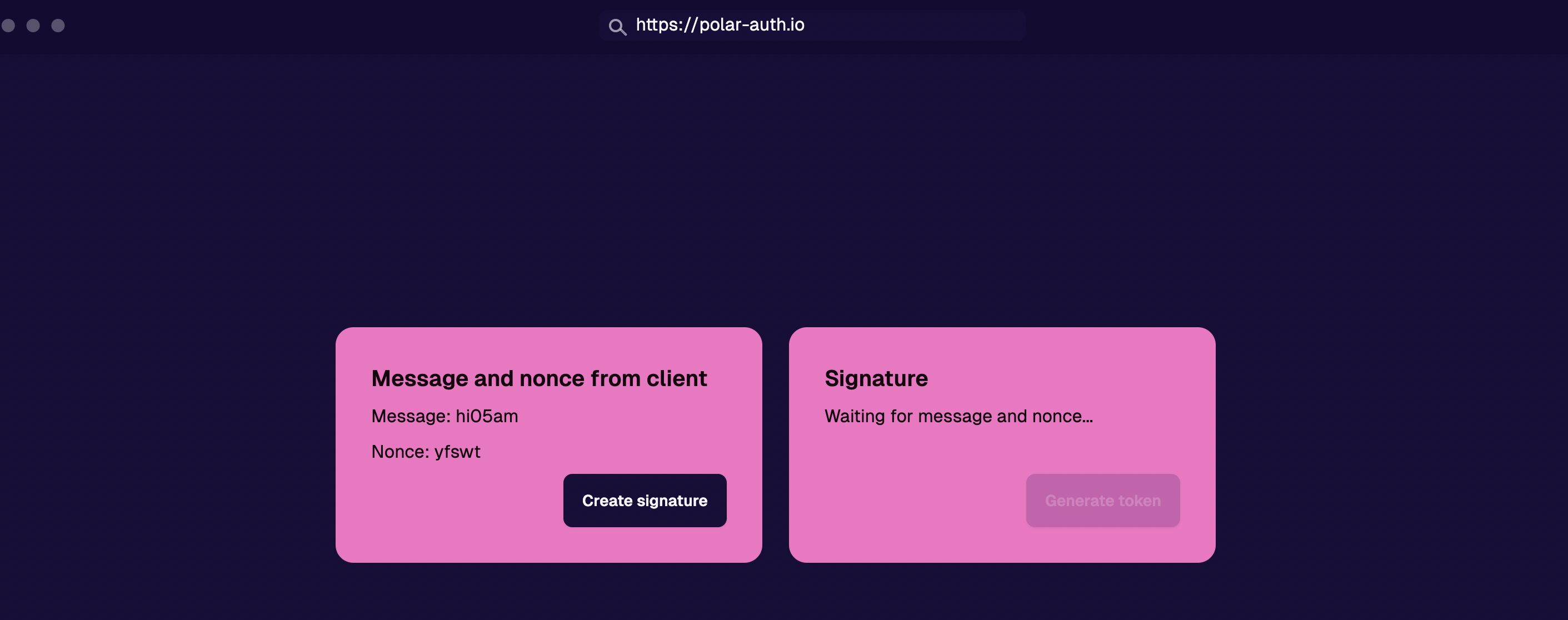This screenshot has width=1568, height=620.
Task: Select the 'Message: hi05am' text
Action: (445, 416)
